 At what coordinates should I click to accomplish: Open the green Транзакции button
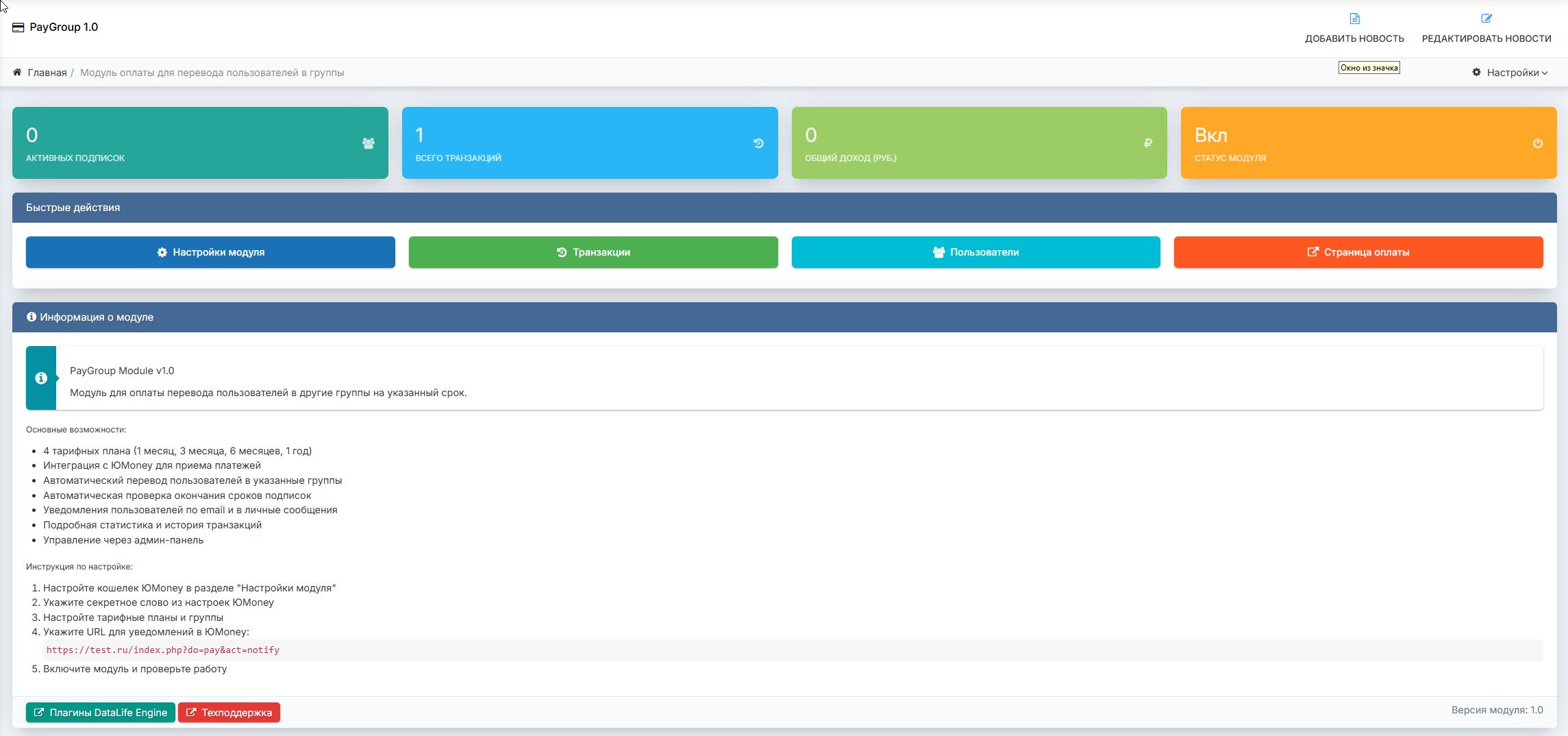(593, 252)
